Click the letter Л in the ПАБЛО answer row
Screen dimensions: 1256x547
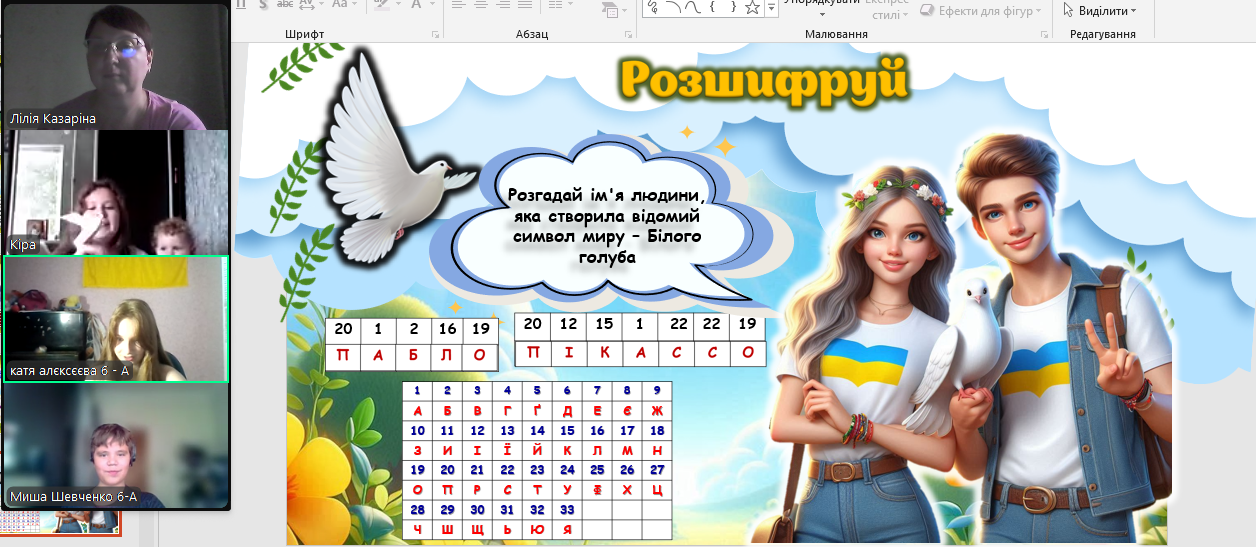tap(446, 356)
